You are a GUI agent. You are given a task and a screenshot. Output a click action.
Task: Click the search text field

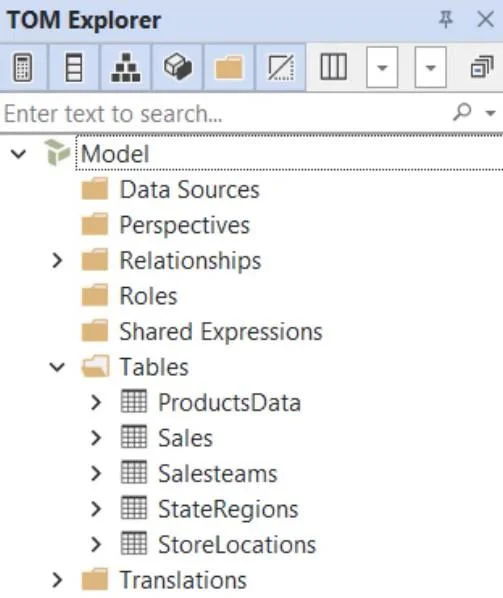tap(225, 113)
